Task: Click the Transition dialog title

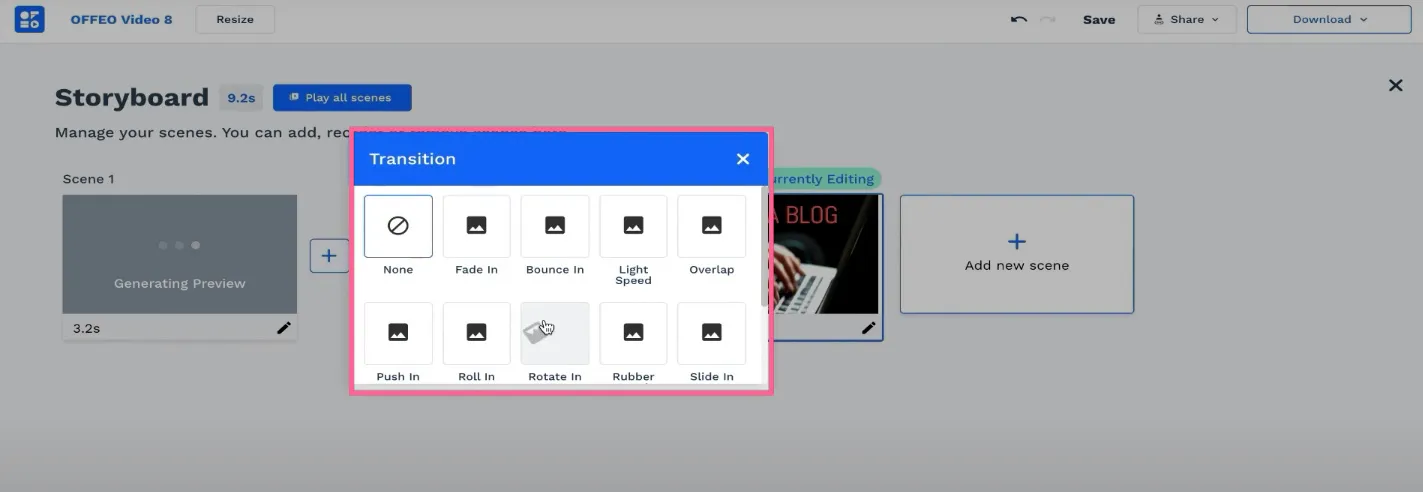Action: (x=413, y=159)
